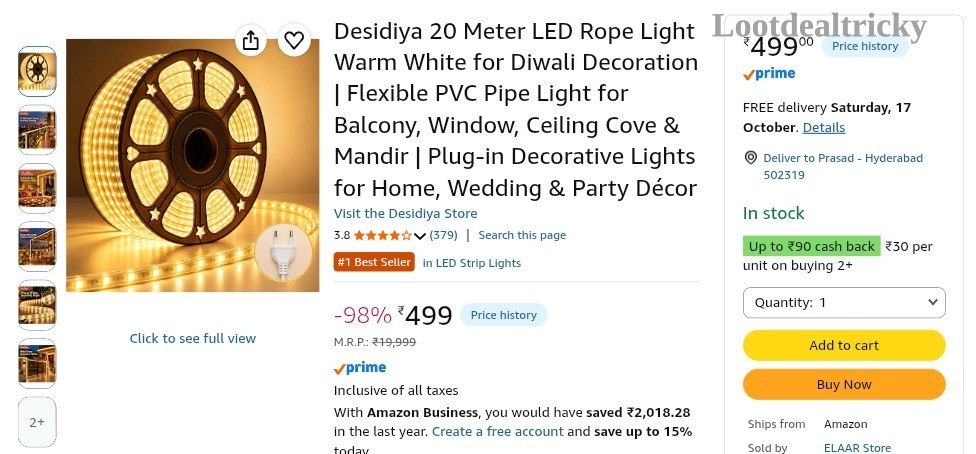The image size is (976, 454).
Task: Click the star rating icons
Action: pos(382,235)
